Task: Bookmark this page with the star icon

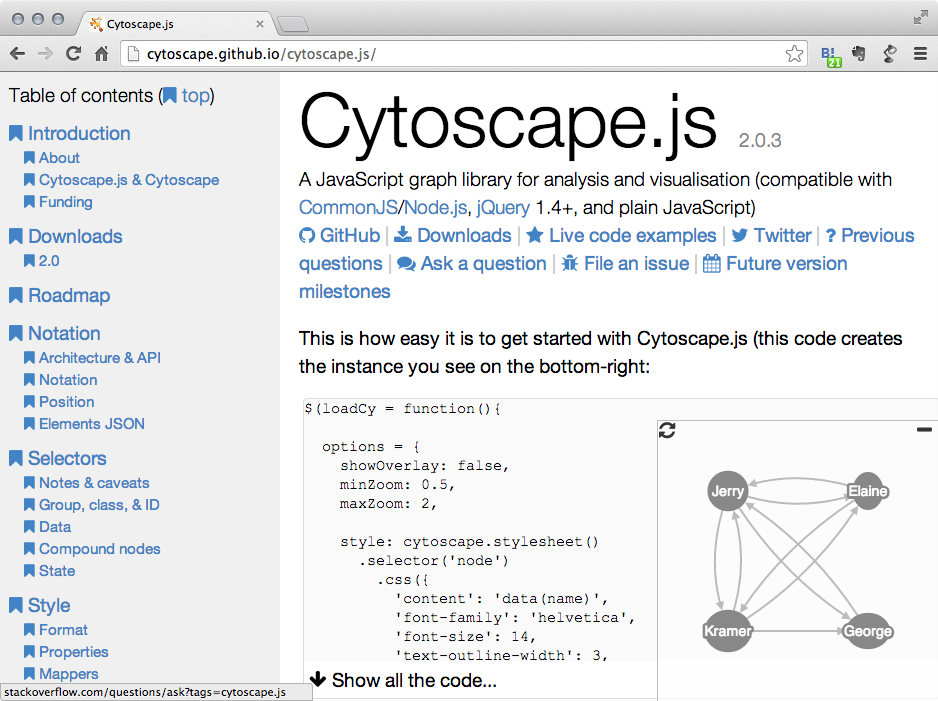Action: point(794,54)
